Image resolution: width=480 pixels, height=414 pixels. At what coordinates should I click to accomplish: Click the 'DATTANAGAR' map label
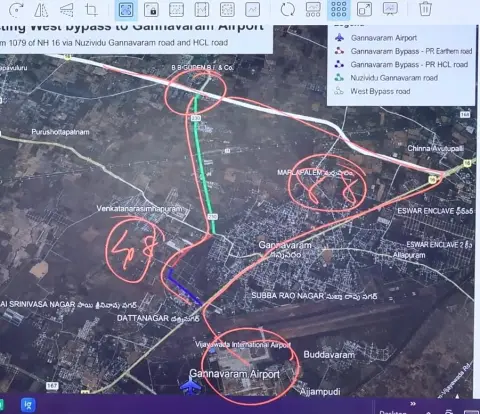[x=143, y=318]
